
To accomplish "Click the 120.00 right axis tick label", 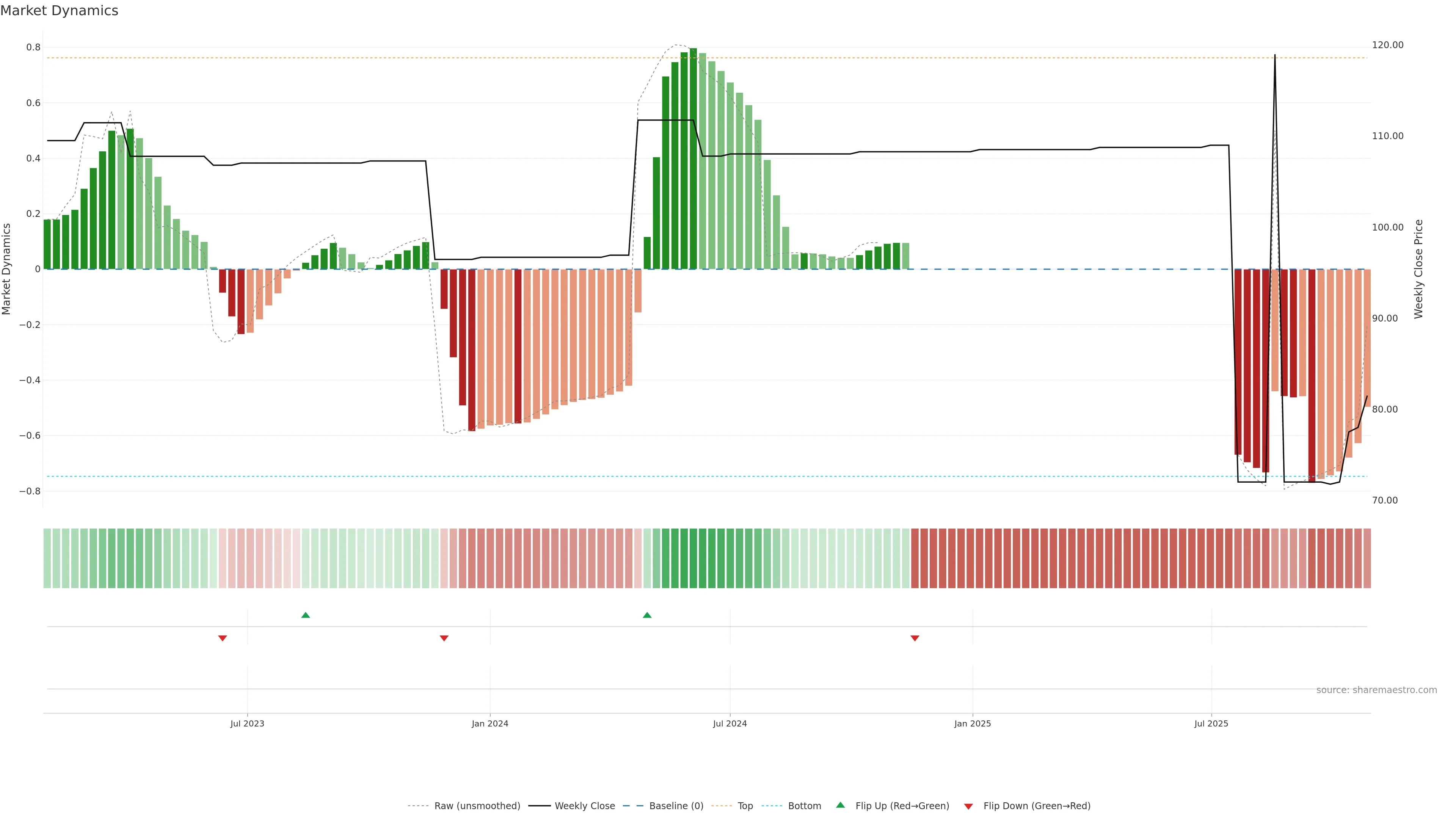I will click(x=1388, y=45).
